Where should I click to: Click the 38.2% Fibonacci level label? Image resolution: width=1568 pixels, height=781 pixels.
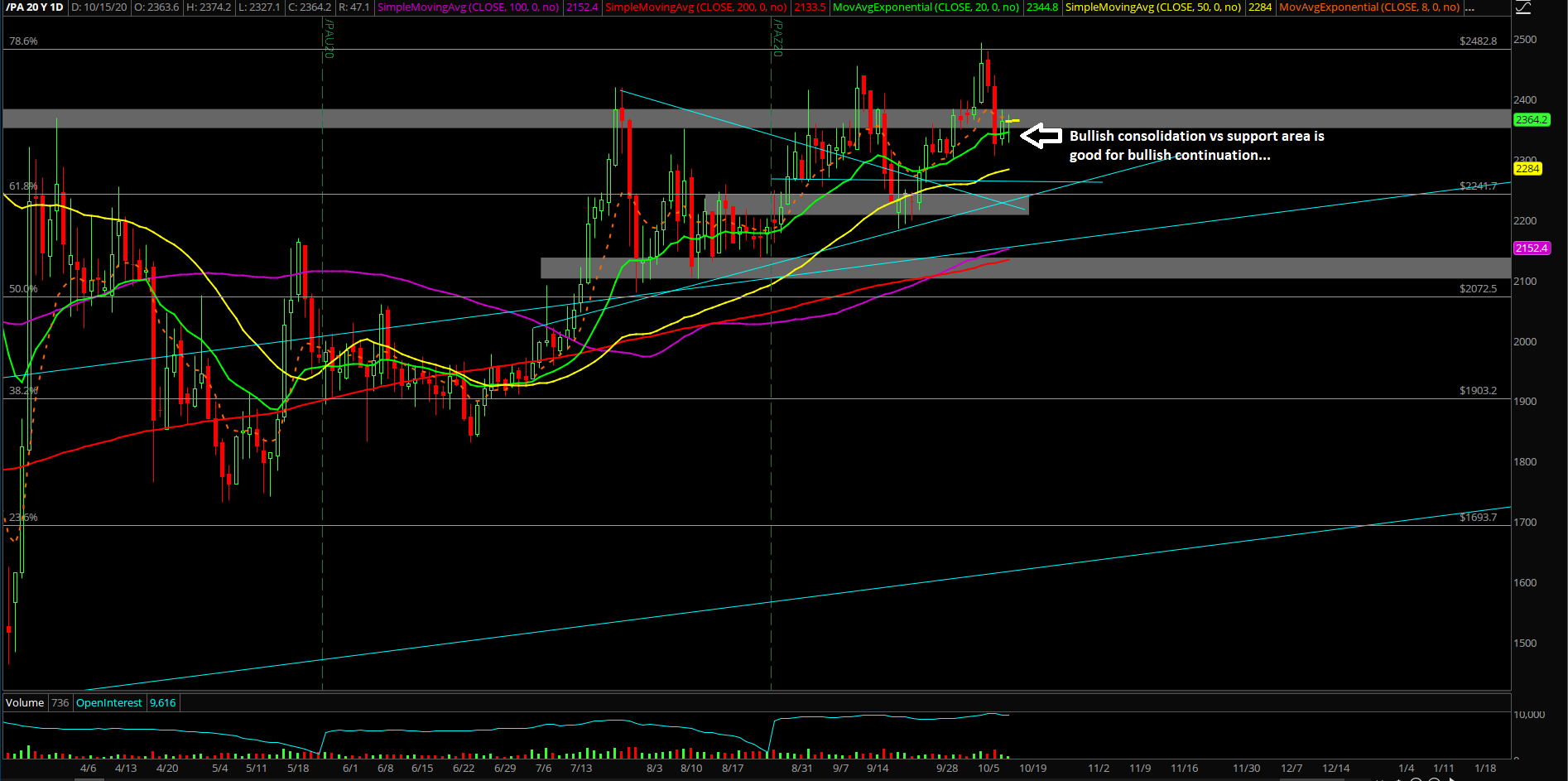[23, 391]
